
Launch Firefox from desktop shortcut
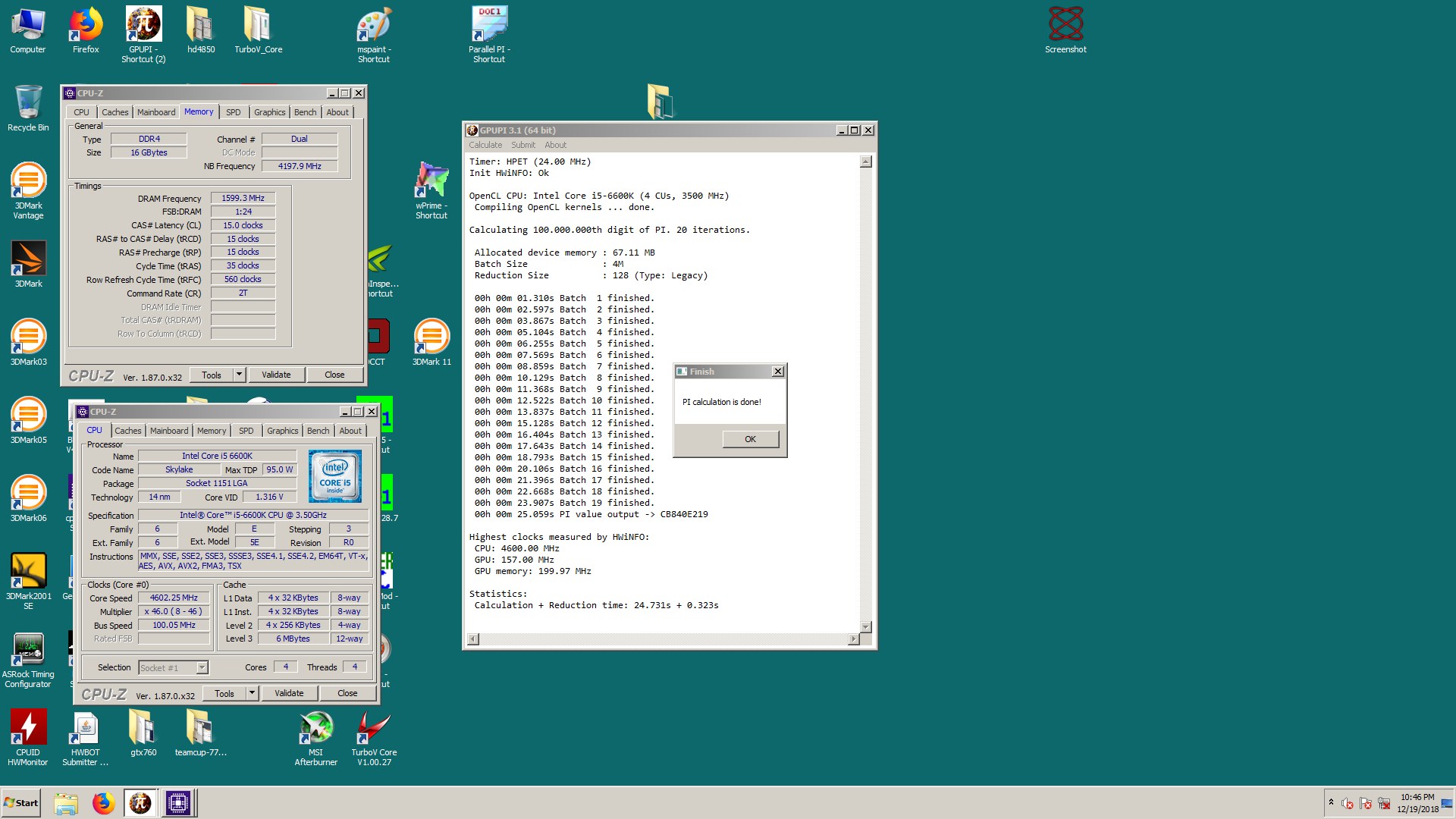(x=86, y=31)
